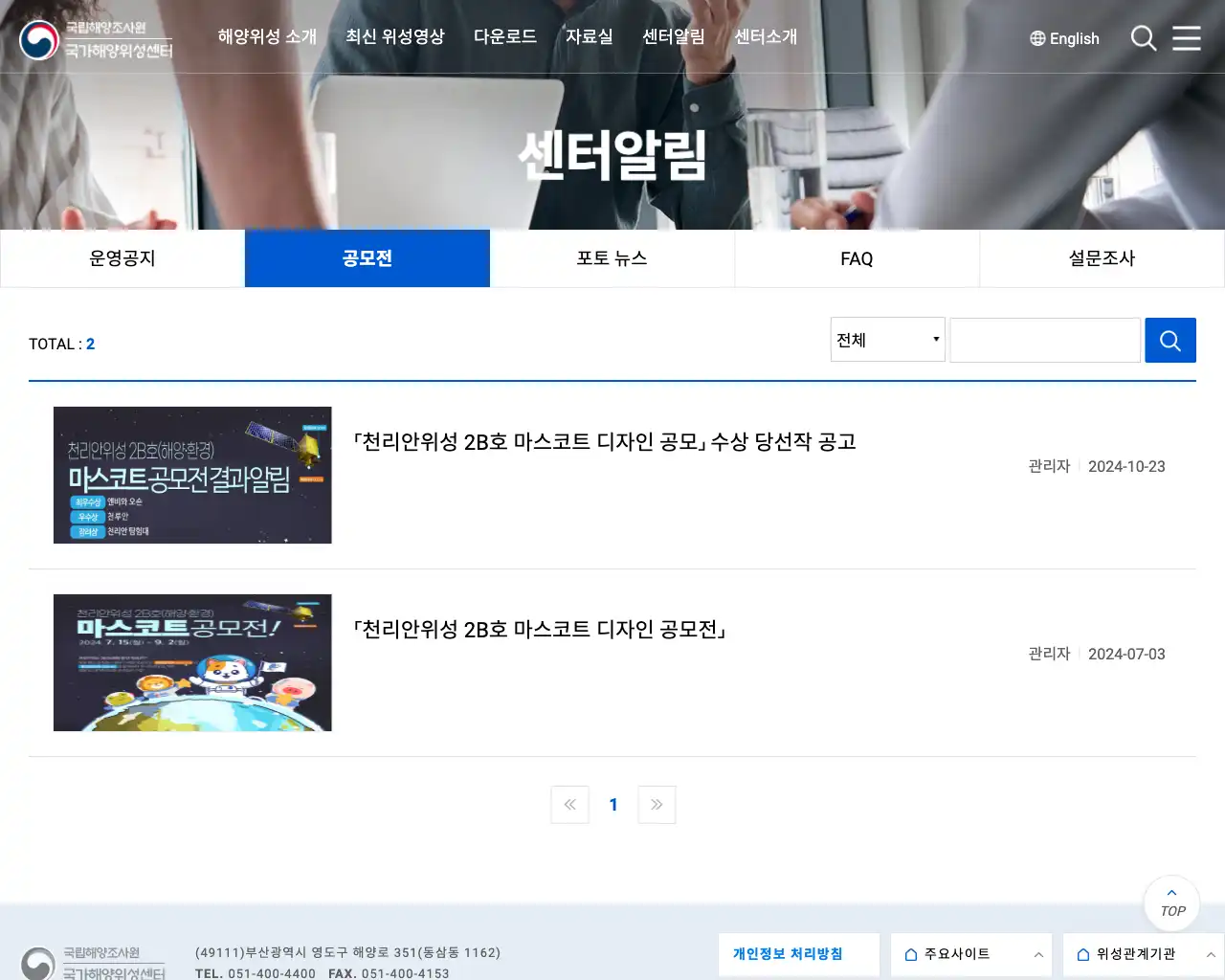Screen dimensions: 1225x980
Task: Click the 주요사이트 home icon in footer
Action: pyautogui.click(x=910, y=954)
